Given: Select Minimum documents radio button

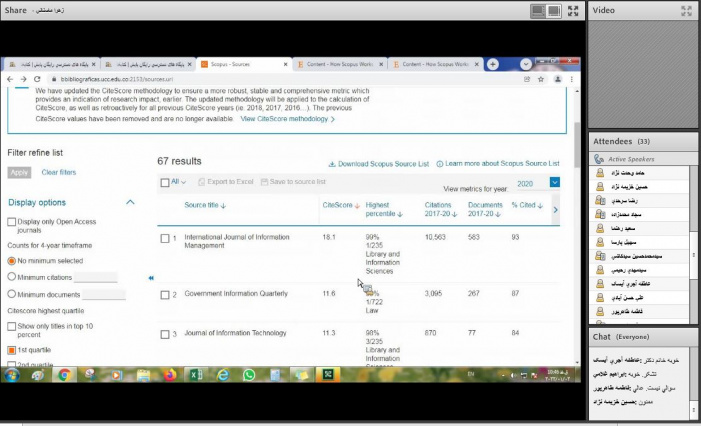Looking at the screenshot, I should pos(12,294).
